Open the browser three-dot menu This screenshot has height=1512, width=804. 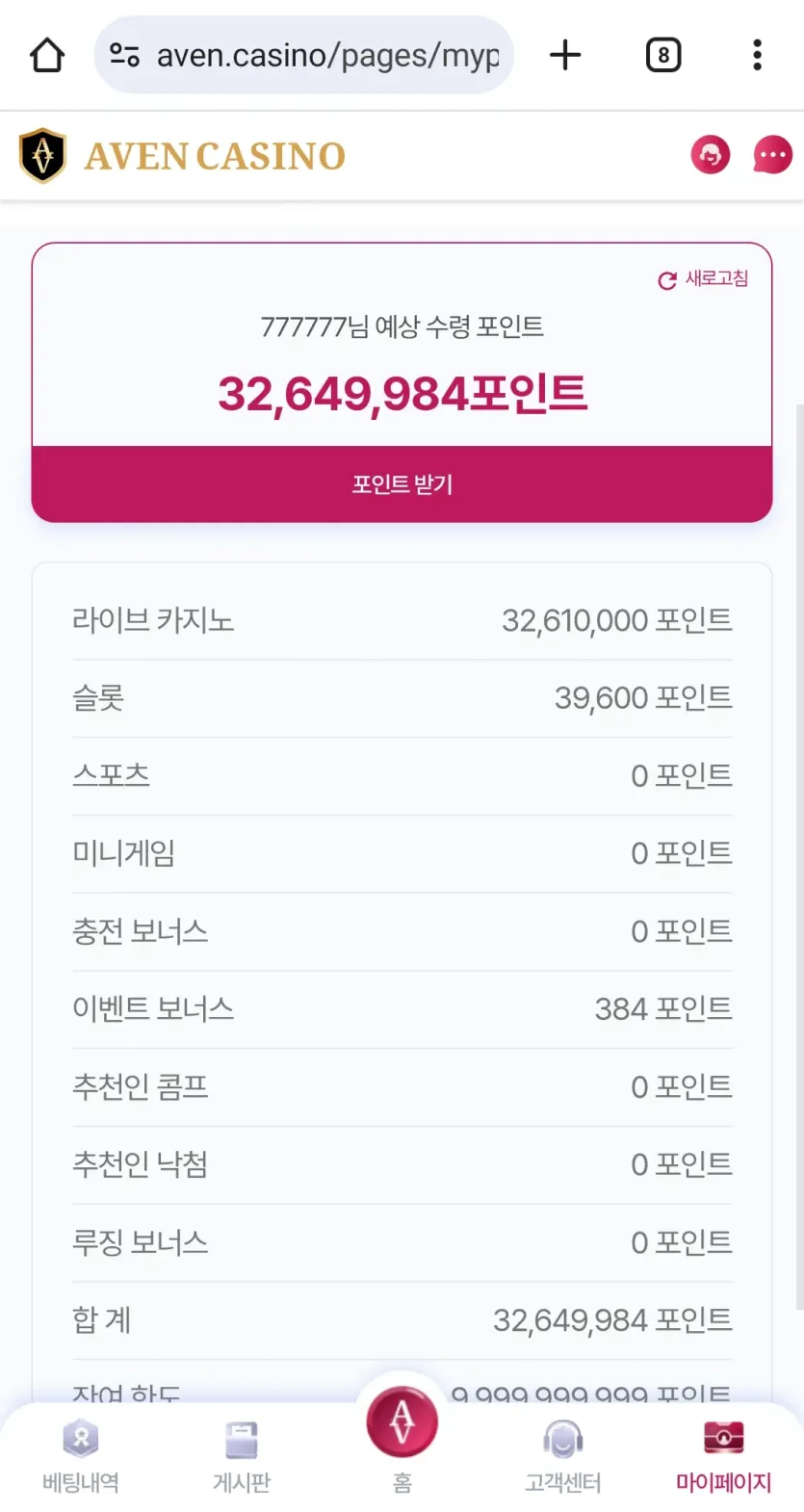pyautogui.click(x=757, y=55)
